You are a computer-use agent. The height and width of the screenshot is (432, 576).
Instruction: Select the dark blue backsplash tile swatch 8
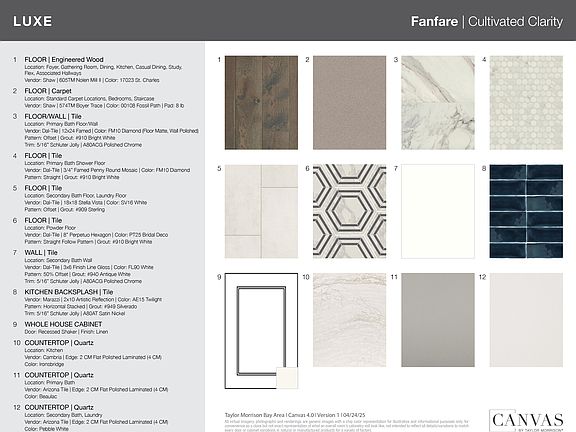pos(526,211)
